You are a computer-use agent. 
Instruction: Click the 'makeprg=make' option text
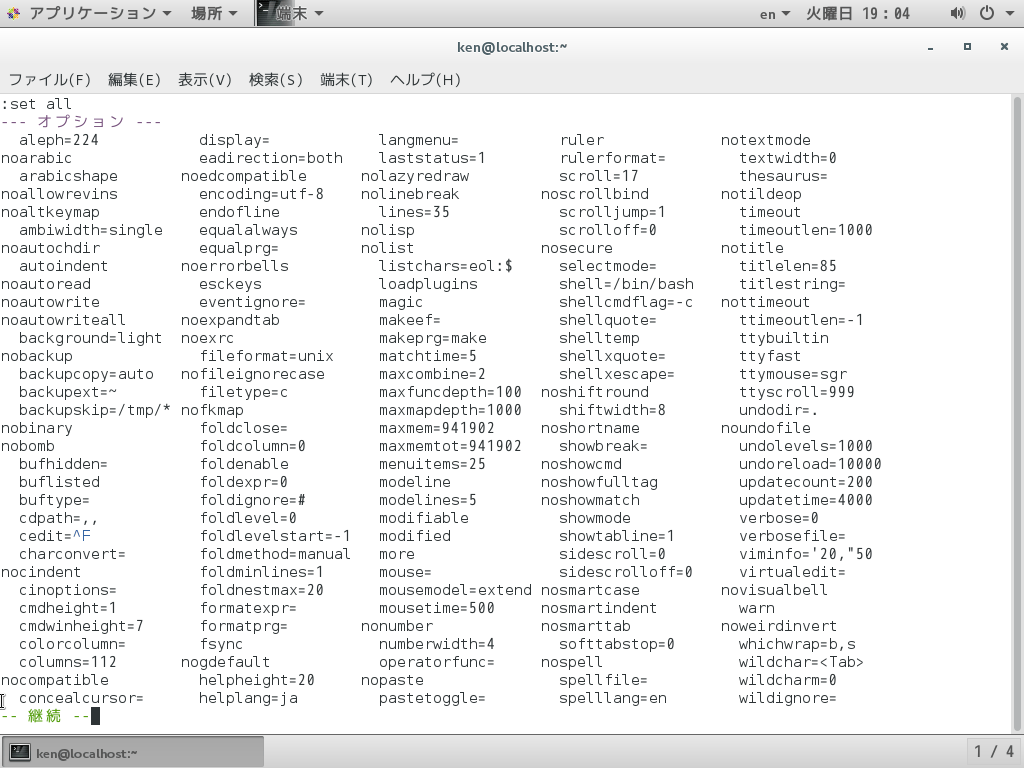tap(432, 338)
